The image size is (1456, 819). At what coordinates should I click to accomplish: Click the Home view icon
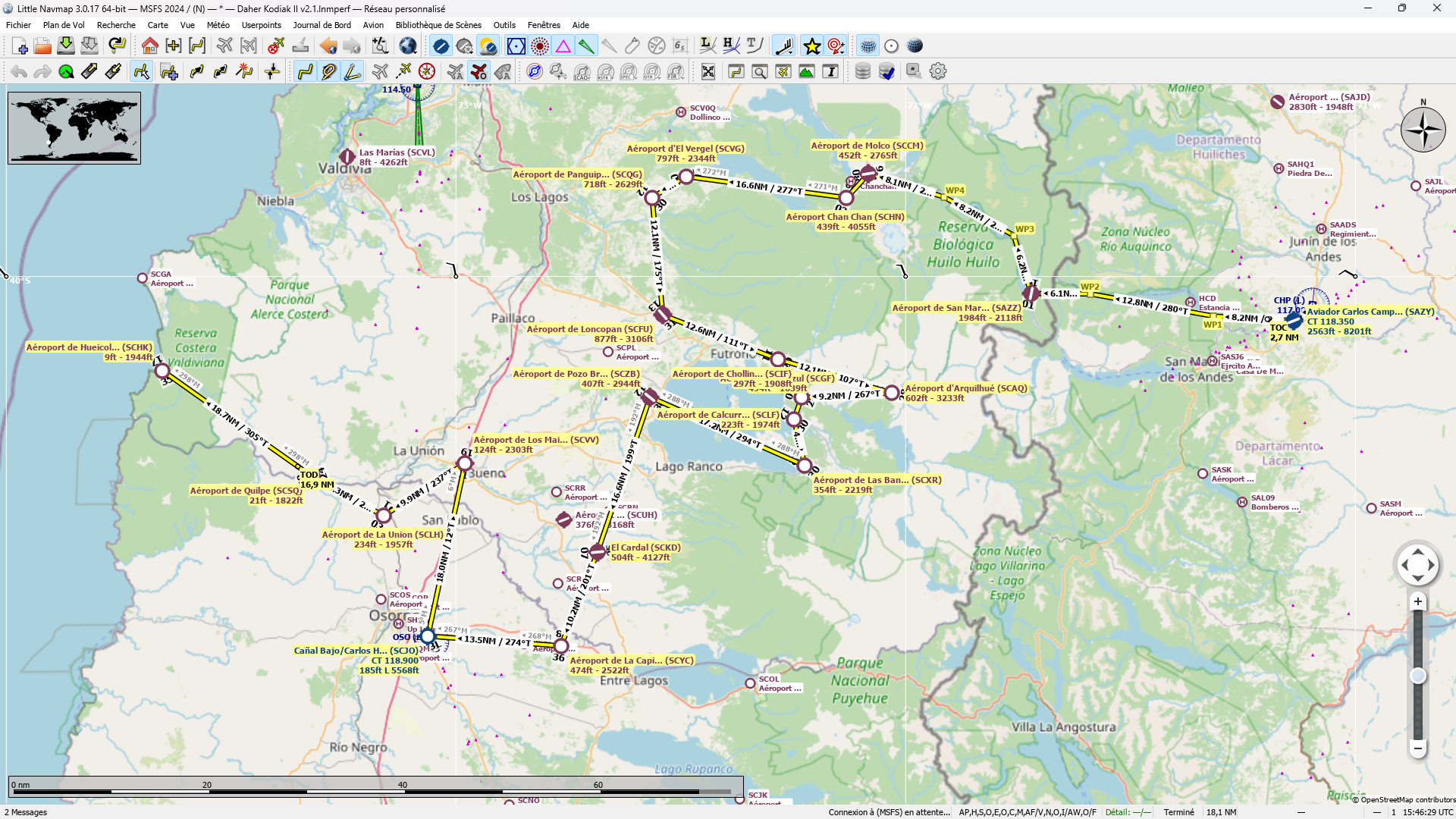tap(149, 46)
